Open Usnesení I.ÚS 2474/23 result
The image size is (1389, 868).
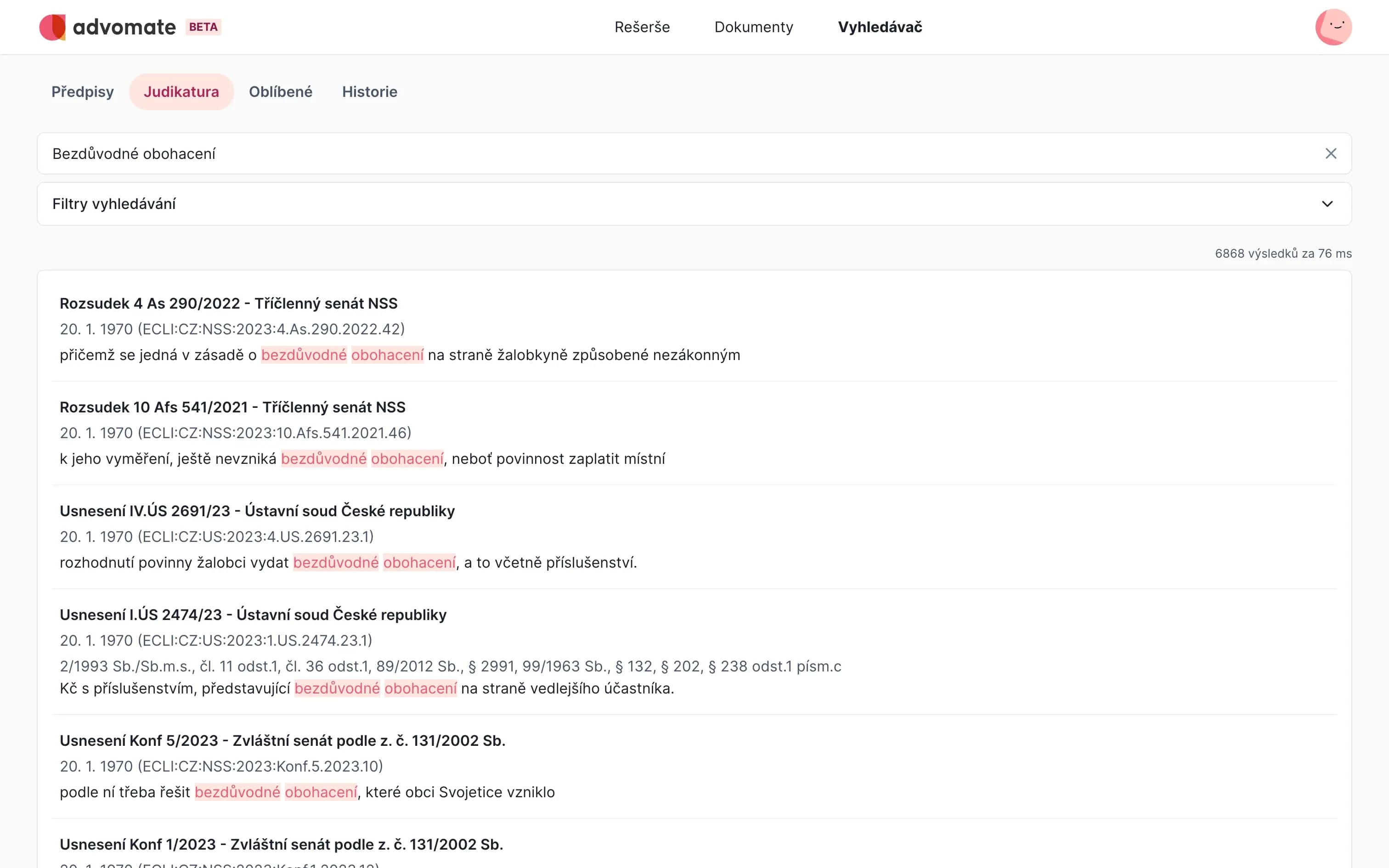pyautogui.click(x=253, y=615)
